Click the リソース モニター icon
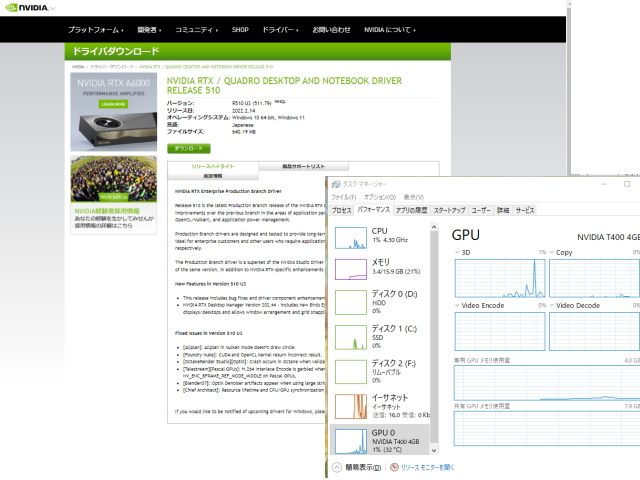This screenshot has width=640, height=480. [x=394, y=467]
